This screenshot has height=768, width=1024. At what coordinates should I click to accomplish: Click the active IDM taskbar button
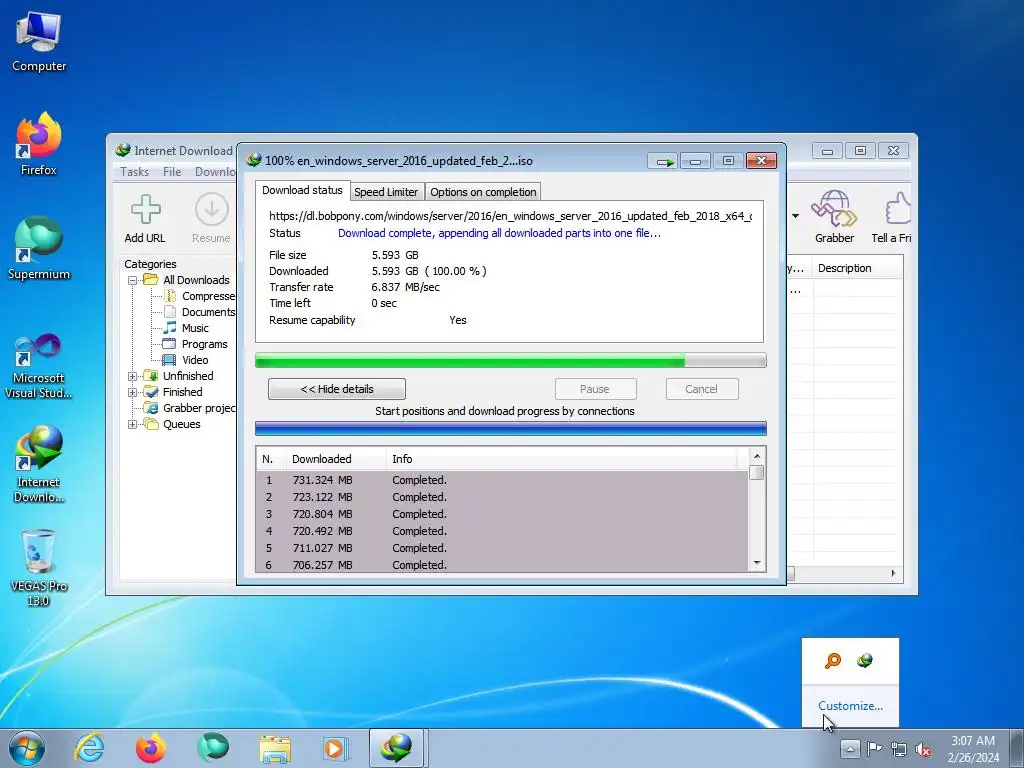coord(398,748)
